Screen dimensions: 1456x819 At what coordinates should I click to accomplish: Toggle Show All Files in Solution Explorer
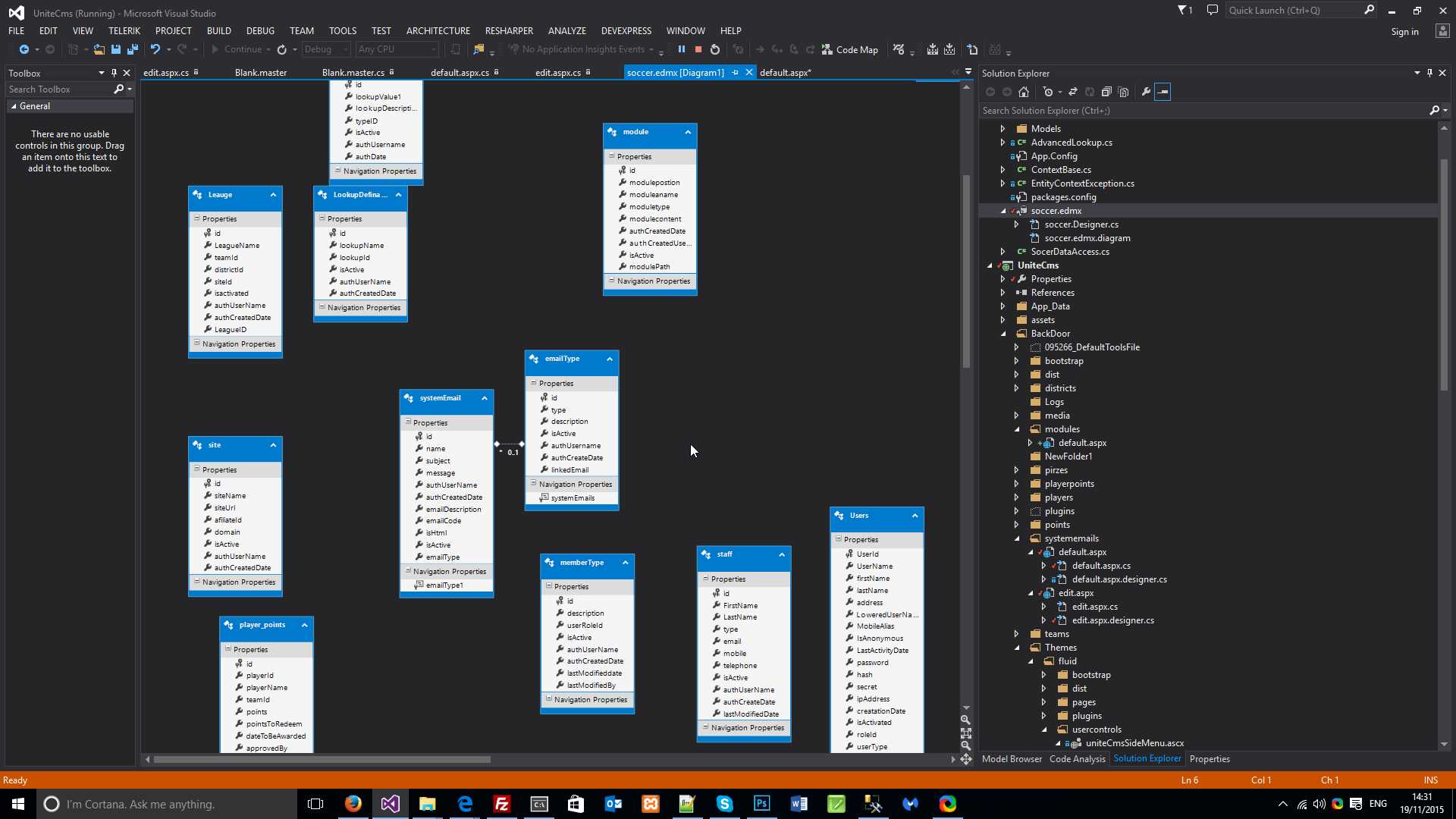pos(1123,92)
